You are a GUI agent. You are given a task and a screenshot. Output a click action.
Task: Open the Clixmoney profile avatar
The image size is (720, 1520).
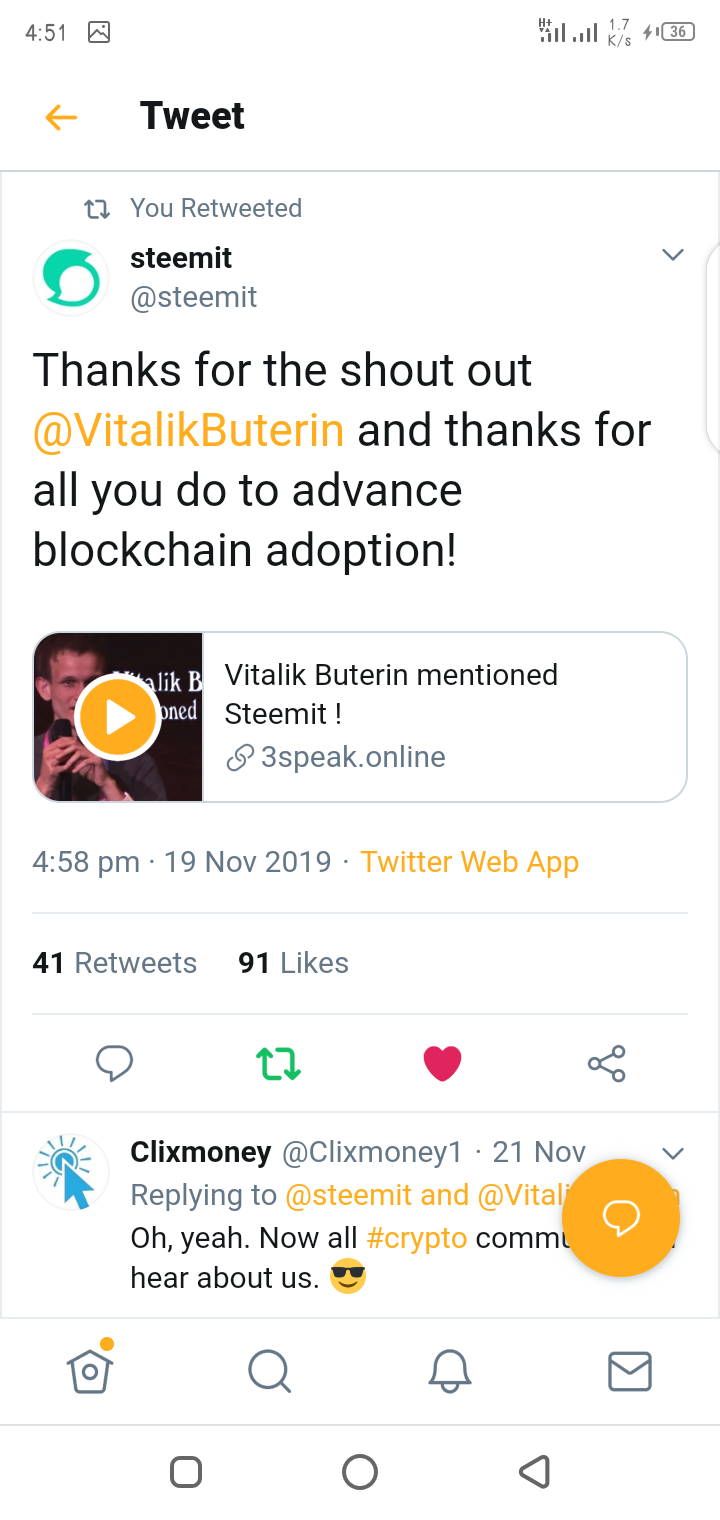71,1172
